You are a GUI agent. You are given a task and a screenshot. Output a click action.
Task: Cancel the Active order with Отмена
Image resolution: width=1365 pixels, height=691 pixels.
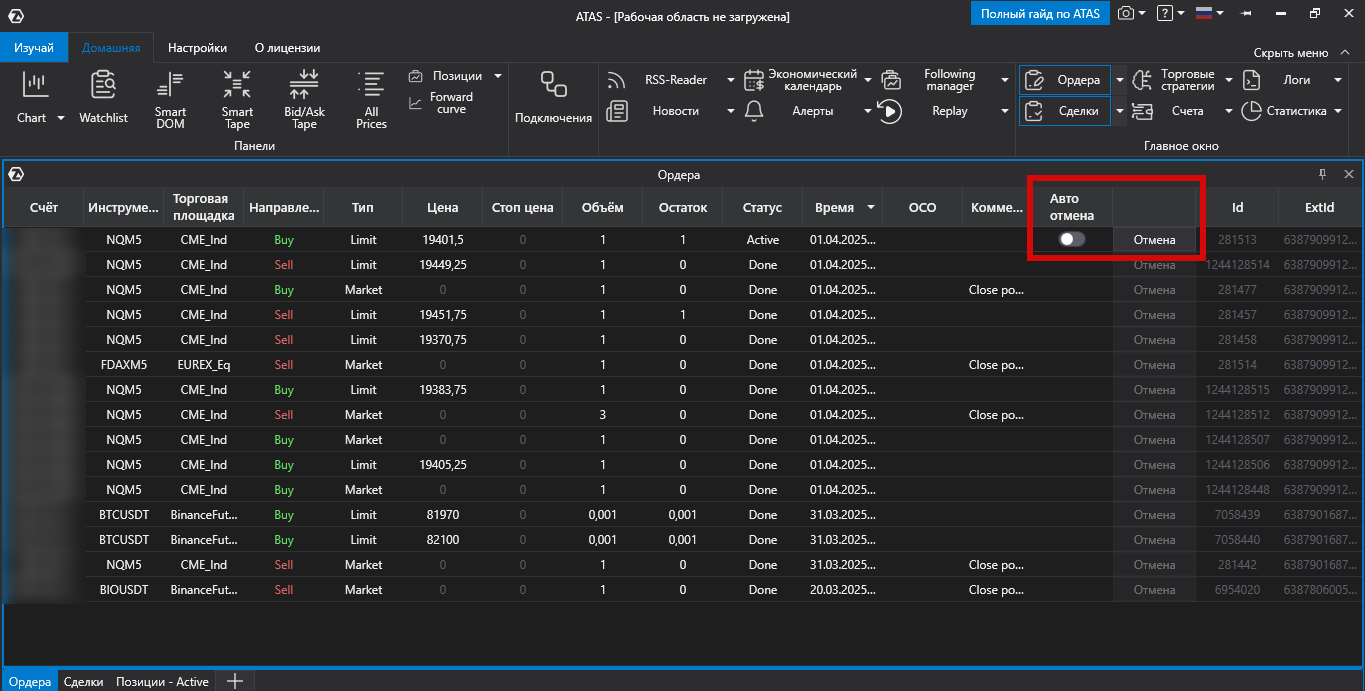(1154, 240)
